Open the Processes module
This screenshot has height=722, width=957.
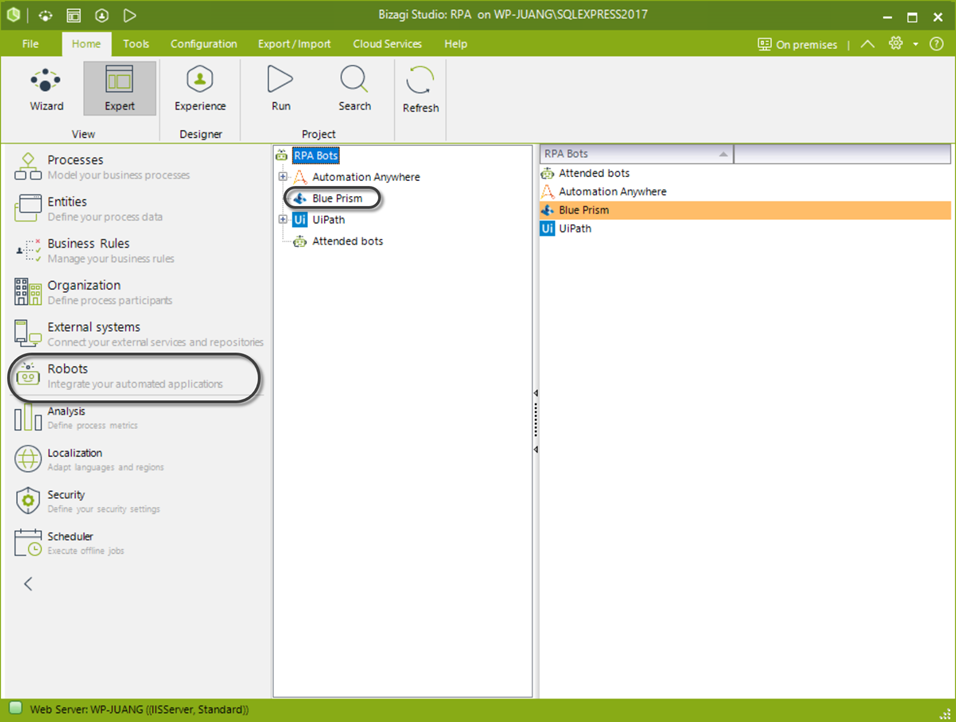coord(137,167)
